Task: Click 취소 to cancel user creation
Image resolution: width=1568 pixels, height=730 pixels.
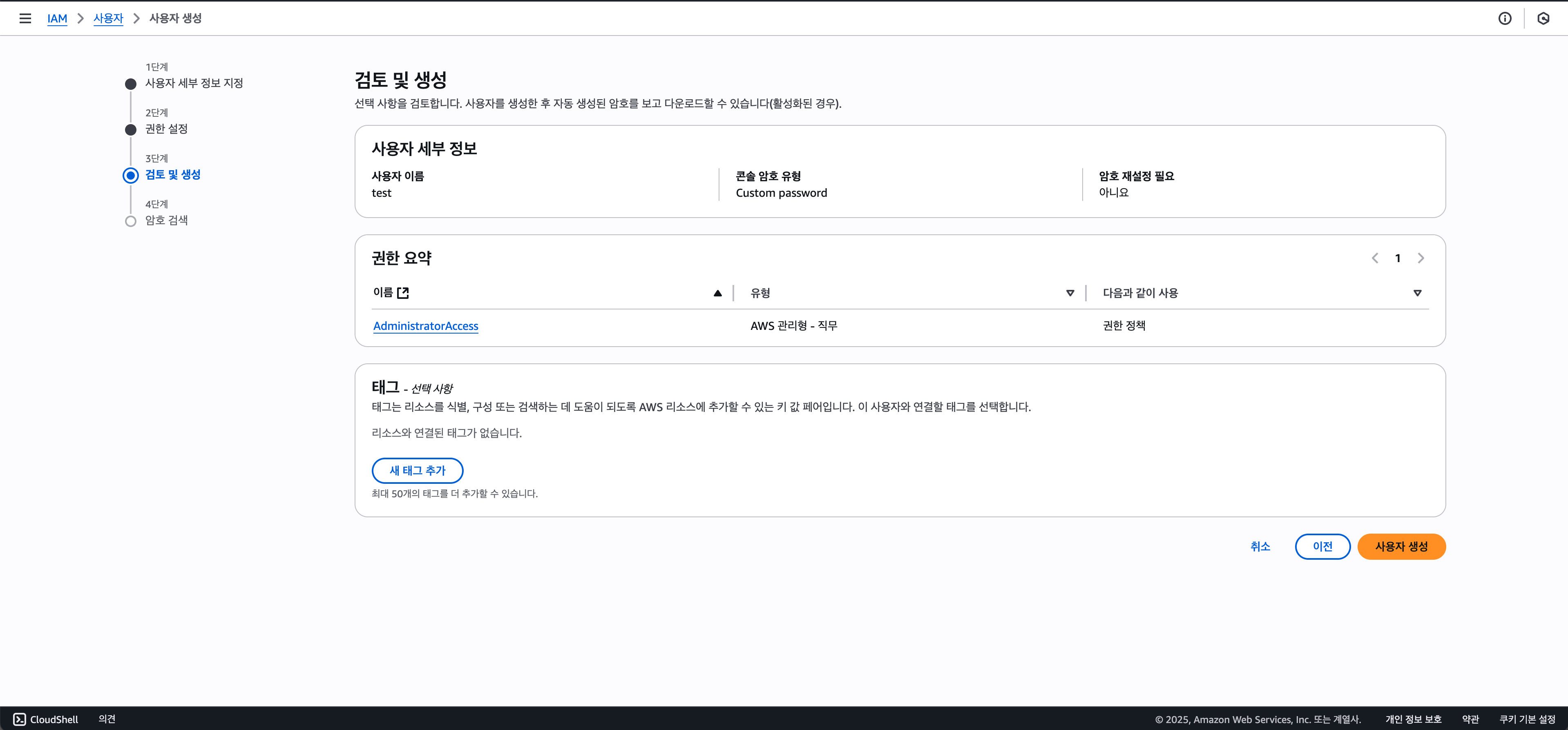Action: (x=1260, y=546)
